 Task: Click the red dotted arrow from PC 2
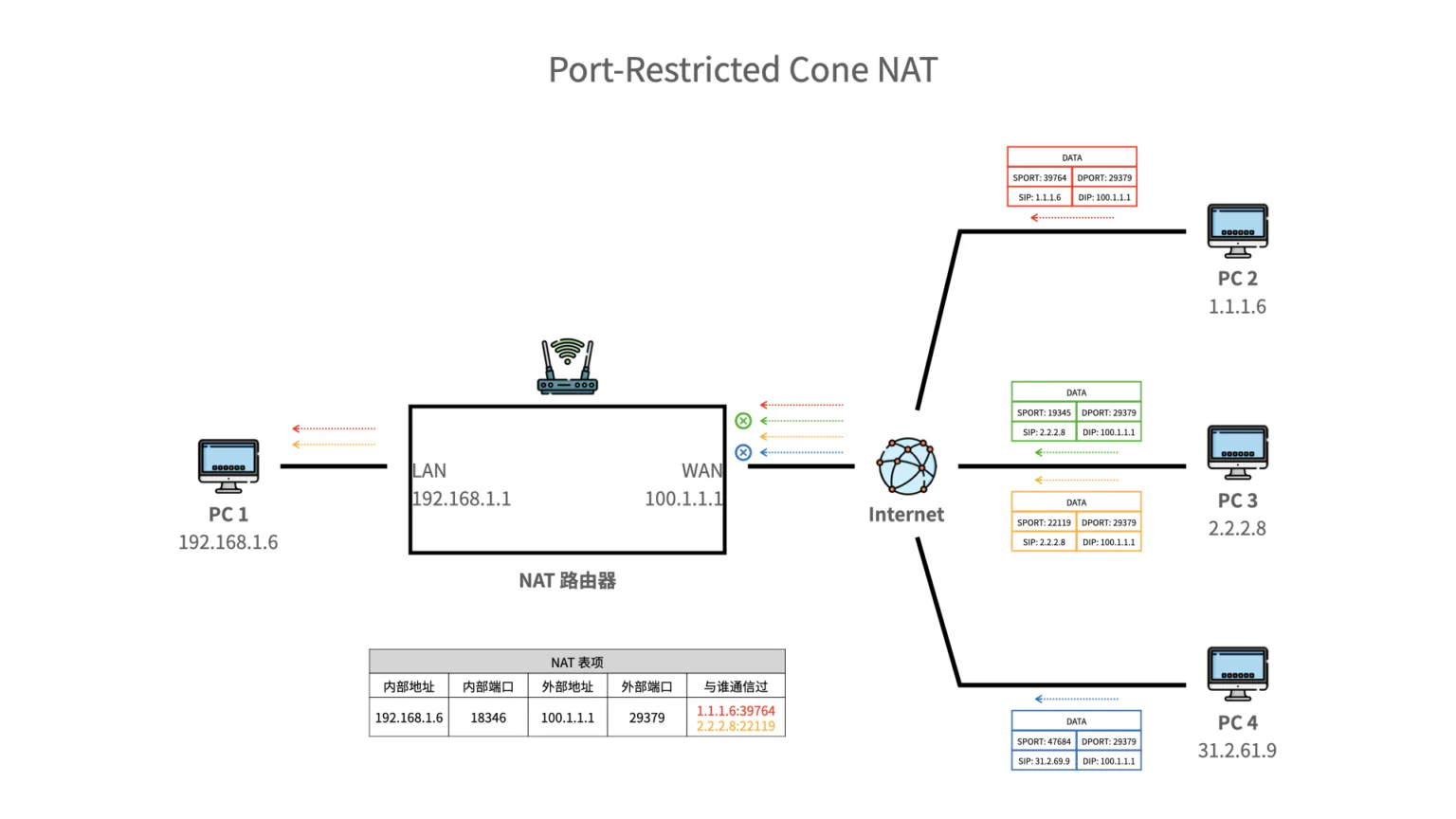click(x=1071, y=219)
